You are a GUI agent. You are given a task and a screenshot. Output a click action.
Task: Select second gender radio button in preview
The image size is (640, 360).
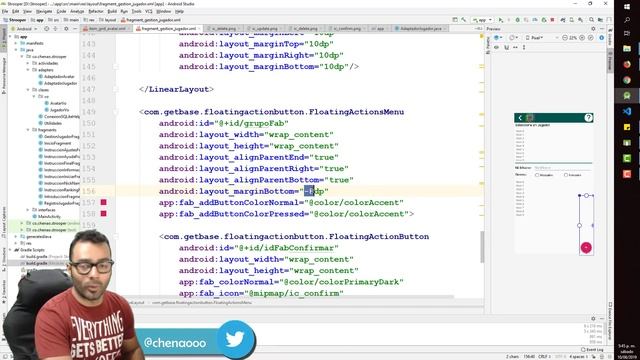click(566, 175)
